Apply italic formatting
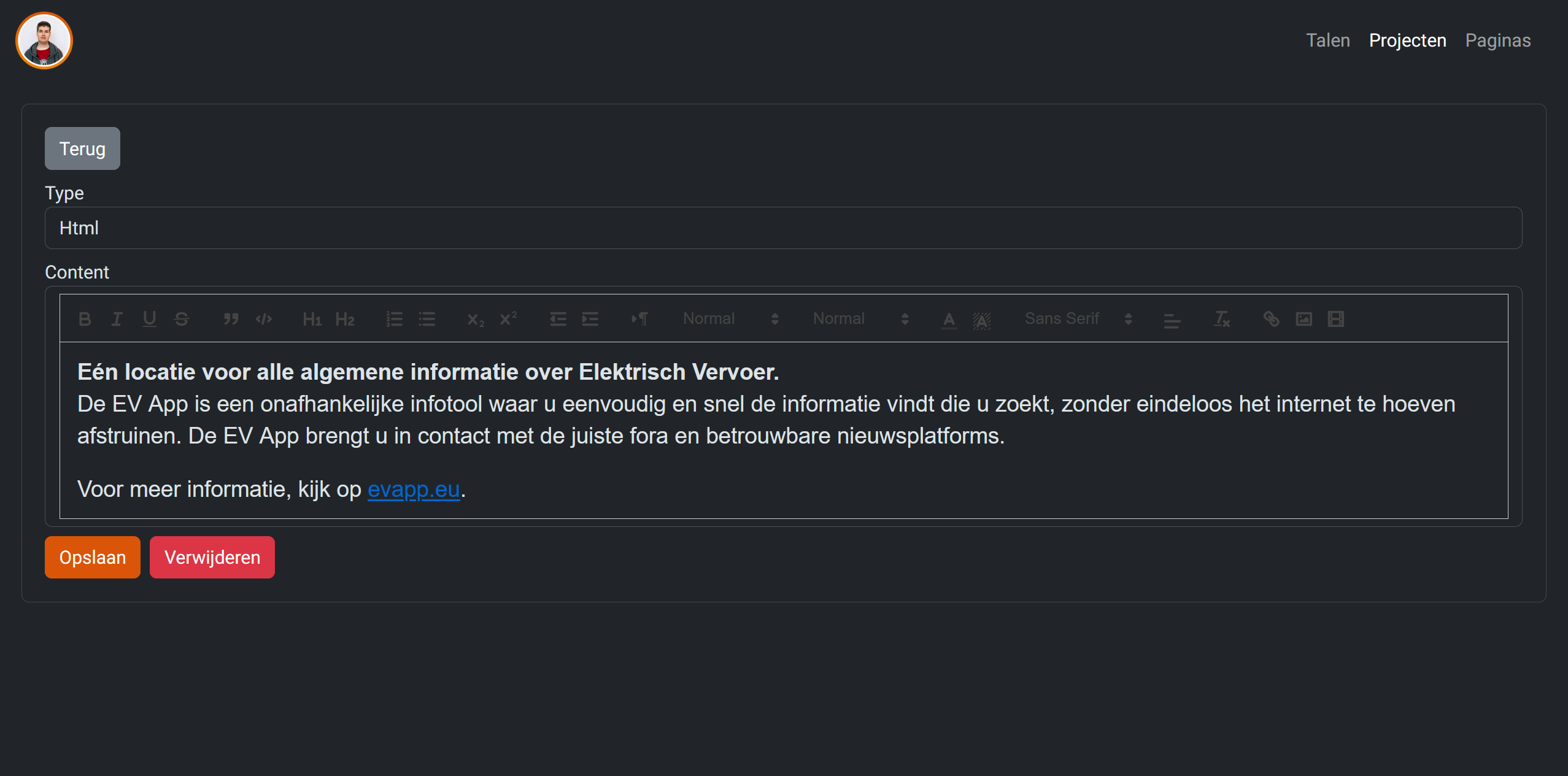The height and width of the screenshot is (776, 1568). (x=117, y=319)
